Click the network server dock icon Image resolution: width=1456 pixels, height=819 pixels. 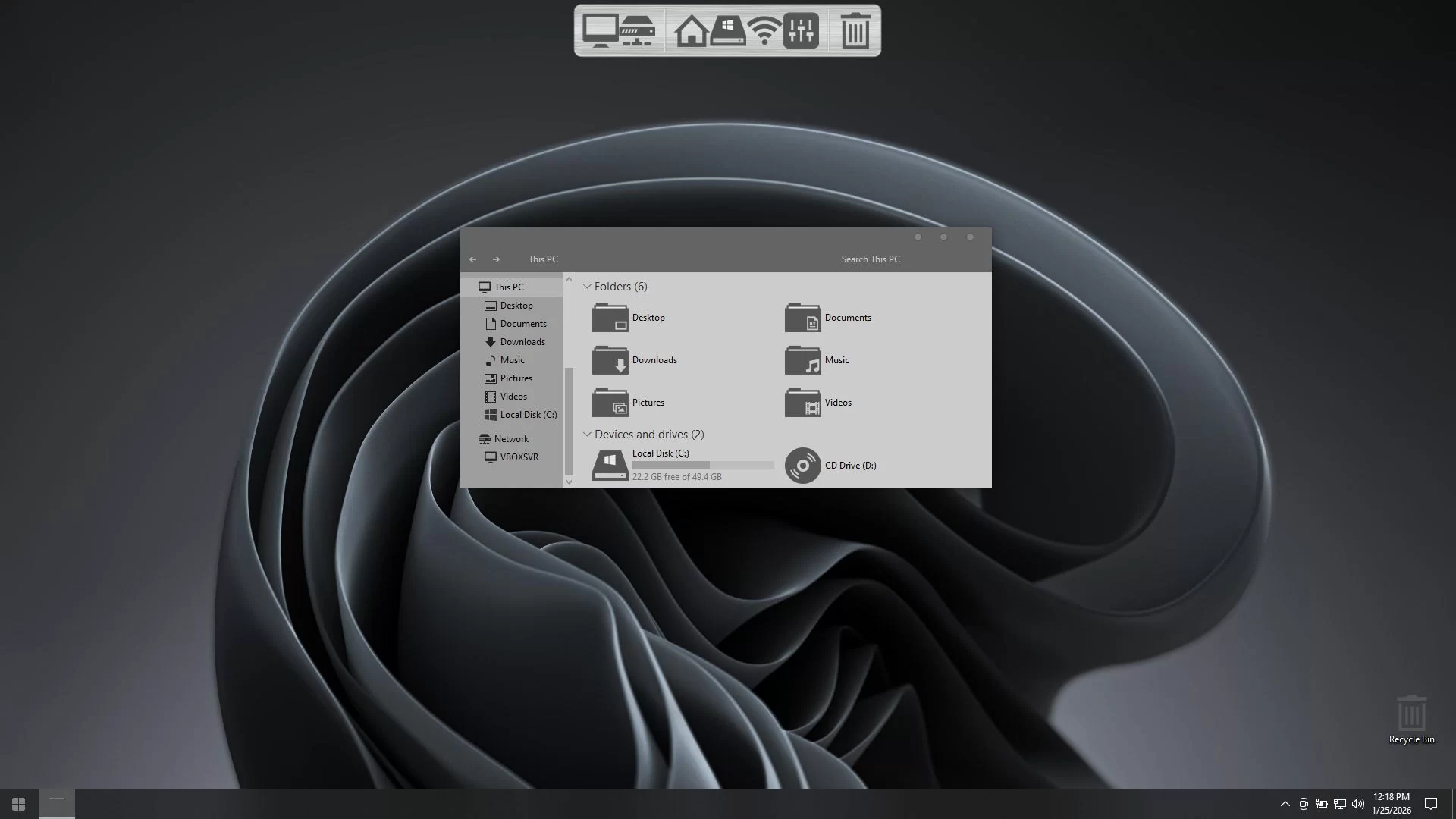638,31
